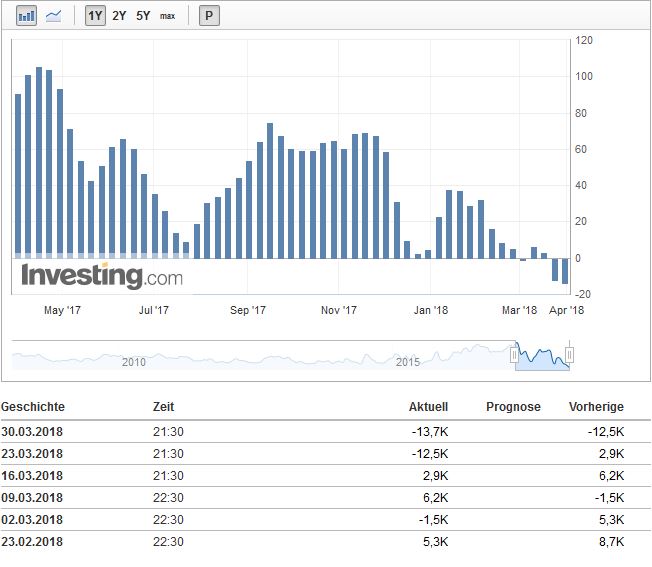Switch to bar chart view

[x=26, y=16]
